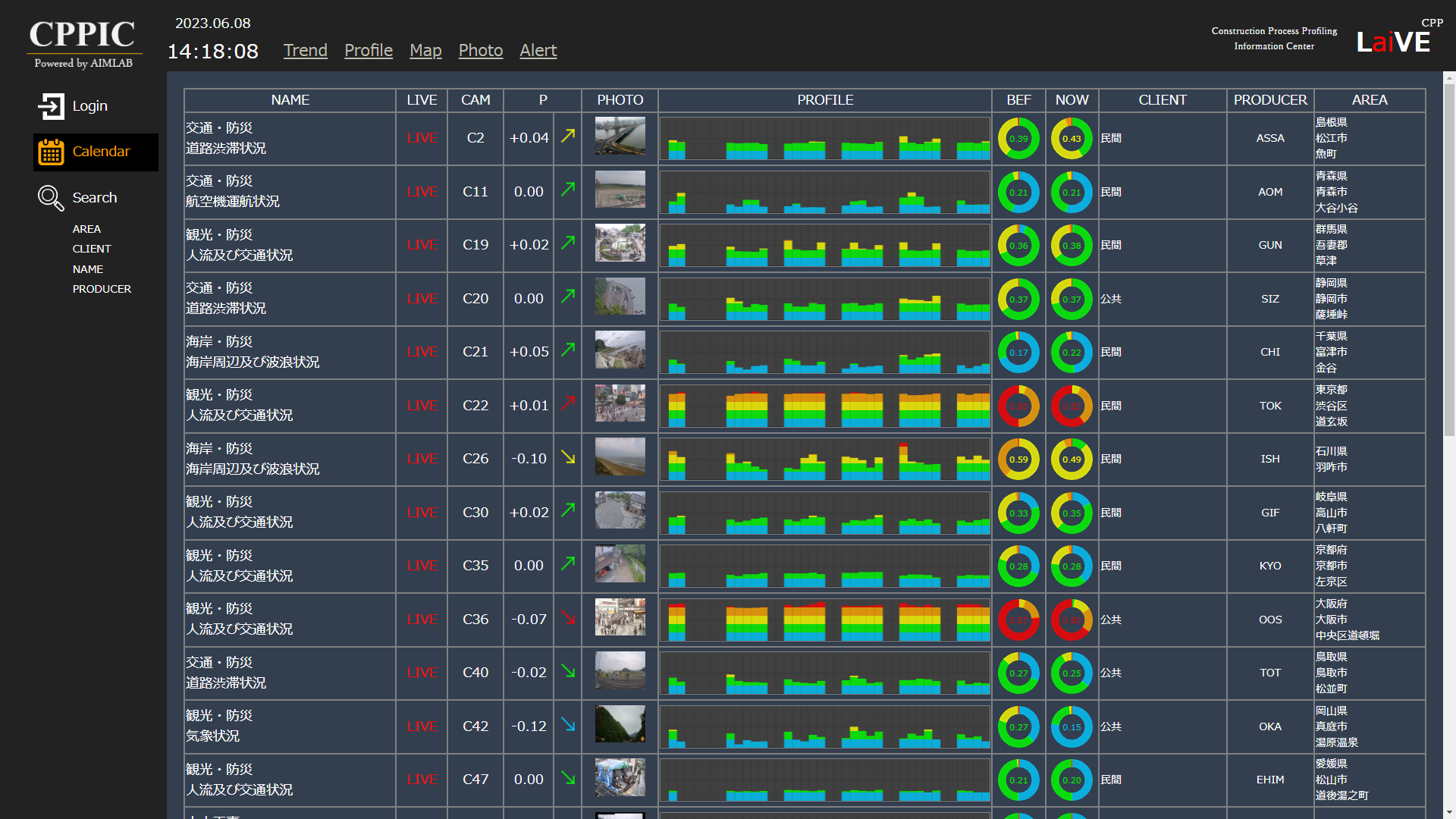The height and width of the screenshot is (819, 1456).
Task: Open the Trend tab
Action: click(x=306, y=50)
